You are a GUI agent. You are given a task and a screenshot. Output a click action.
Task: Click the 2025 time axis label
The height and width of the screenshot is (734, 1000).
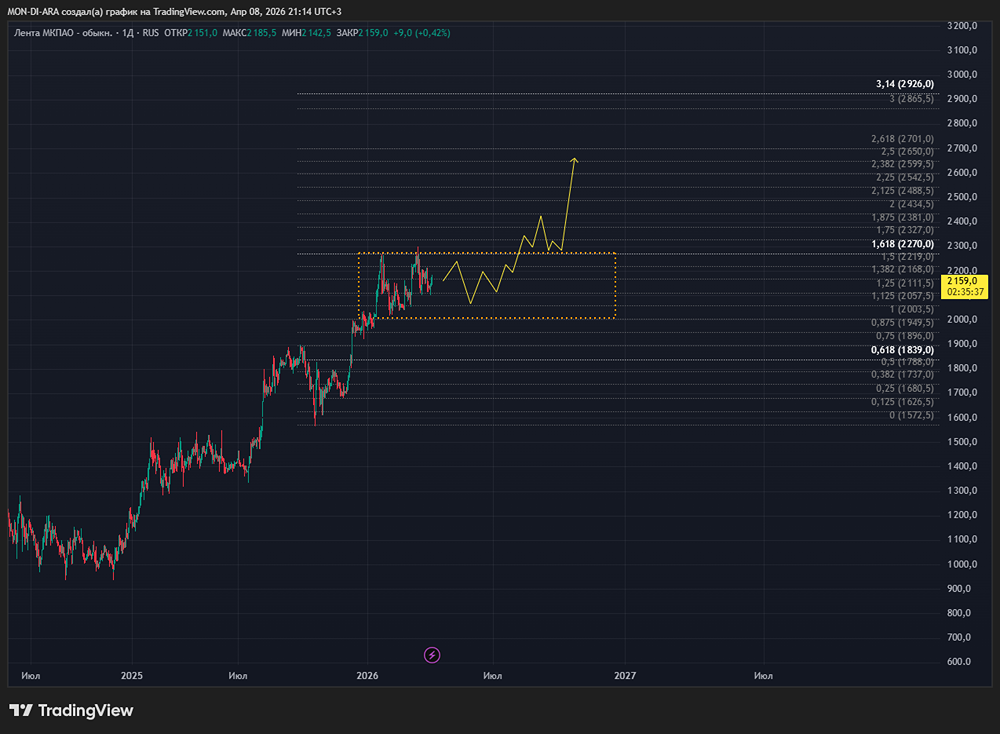[132, 675]
